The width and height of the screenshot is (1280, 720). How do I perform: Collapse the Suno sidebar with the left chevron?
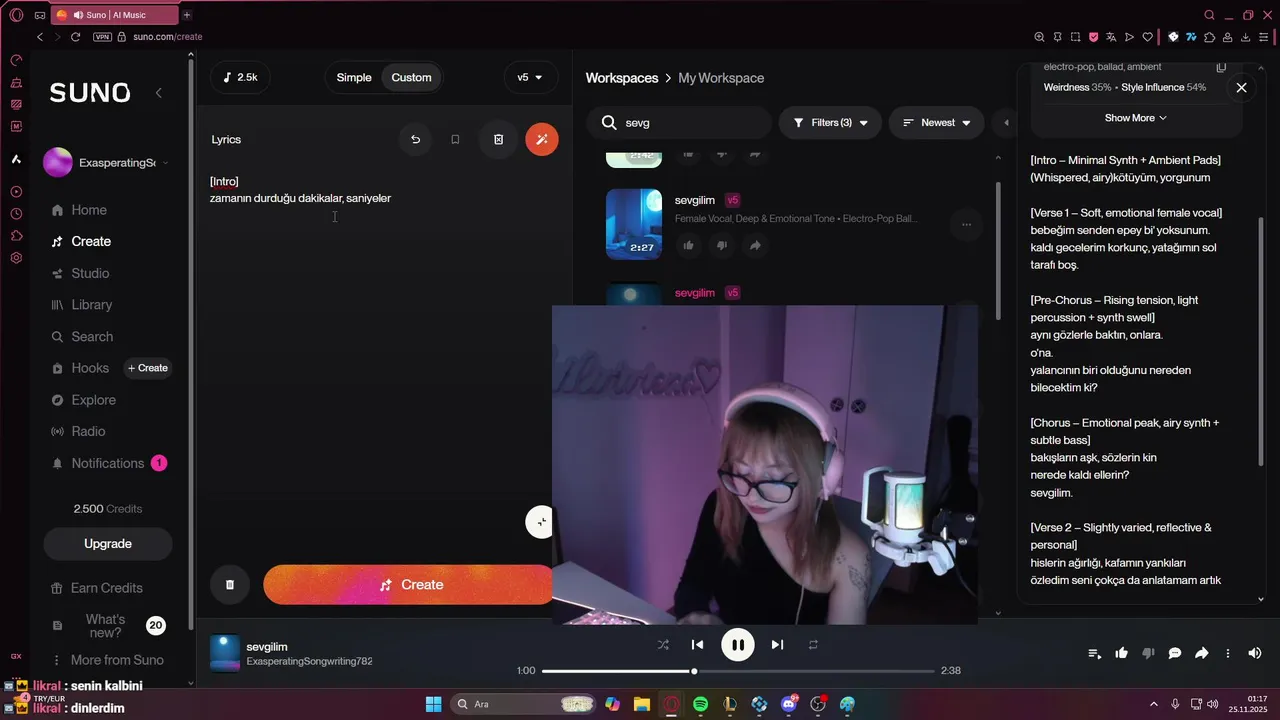(158, 93)
